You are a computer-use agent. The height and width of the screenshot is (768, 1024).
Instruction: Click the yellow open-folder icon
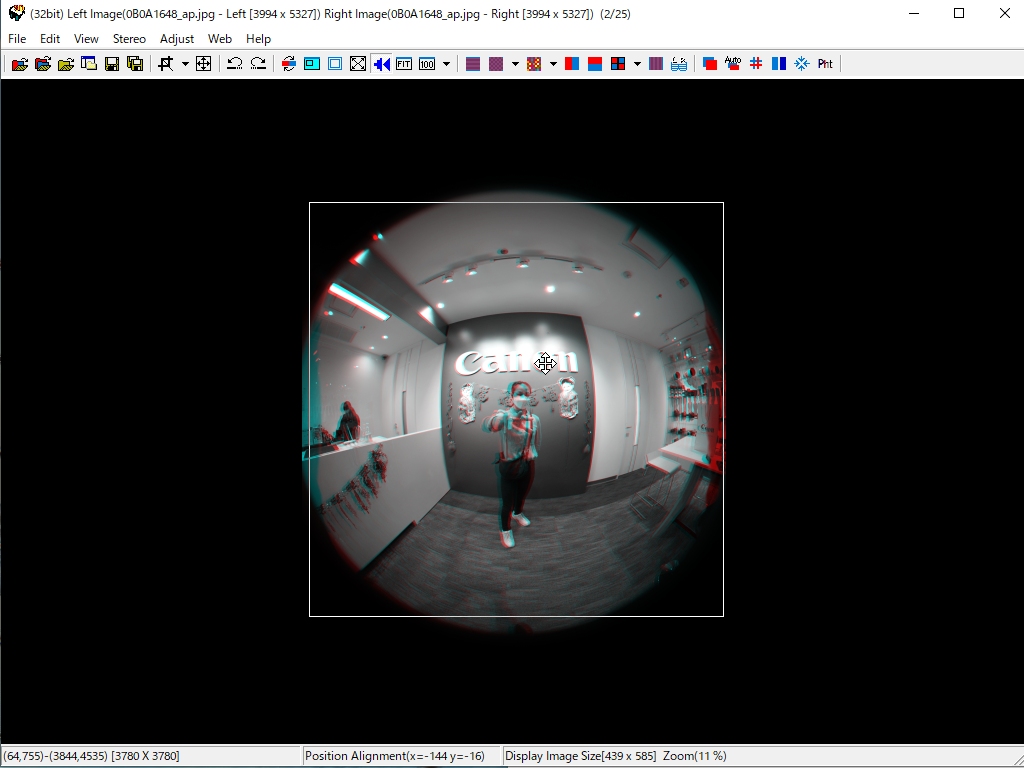tap(66, 63)
